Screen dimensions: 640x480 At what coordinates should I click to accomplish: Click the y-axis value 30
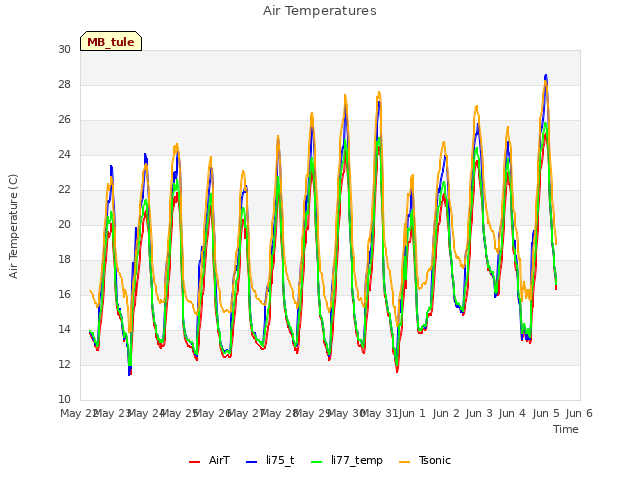[x=64, y=49]
